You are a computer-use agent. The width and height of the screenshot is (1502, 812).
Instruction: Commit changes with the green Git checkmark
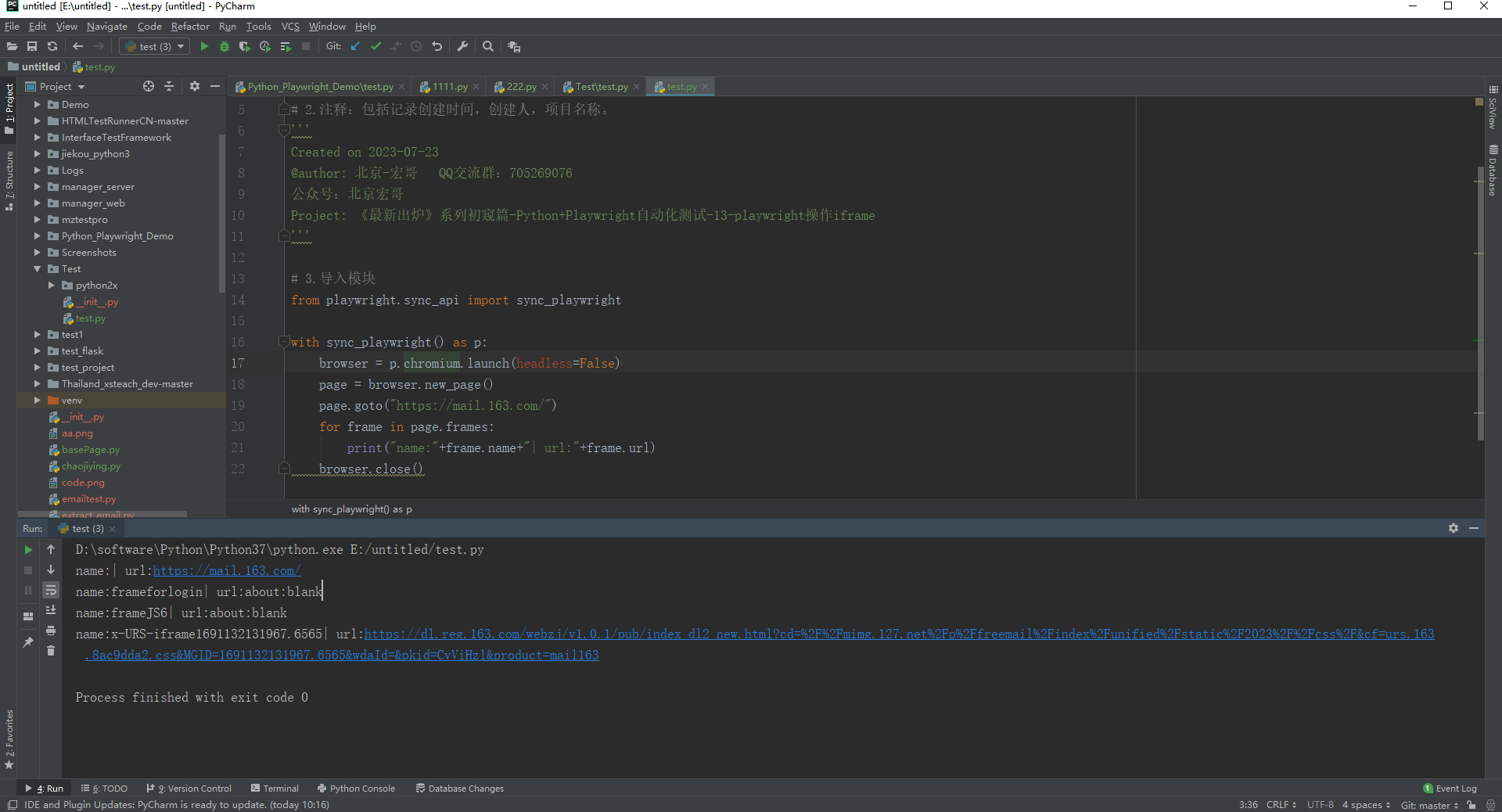[375, 46]
